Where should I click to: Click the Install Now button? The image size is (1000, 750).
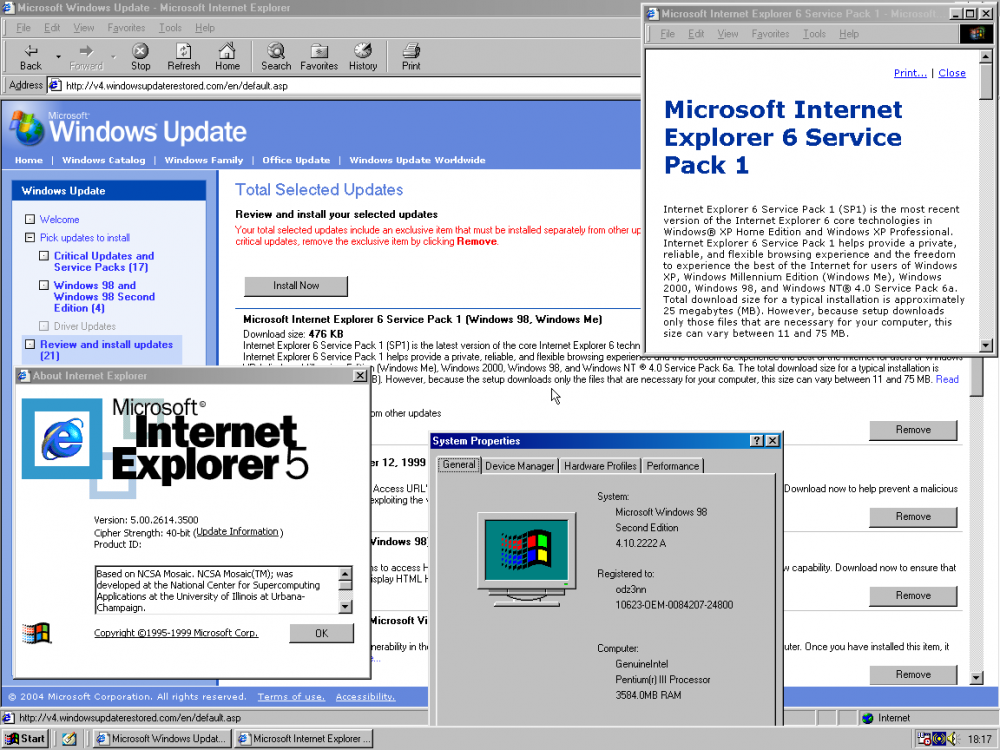296,286
